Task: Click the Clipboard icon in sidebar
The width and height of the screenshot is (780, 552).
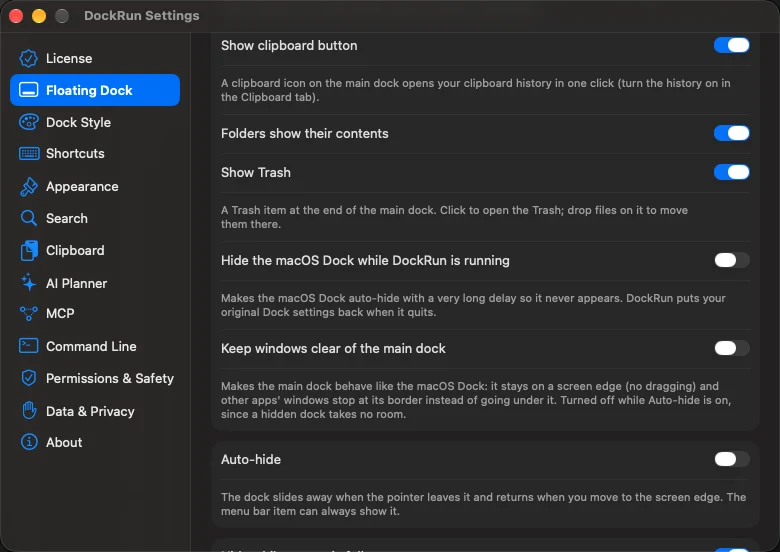Action: (29, 250)
